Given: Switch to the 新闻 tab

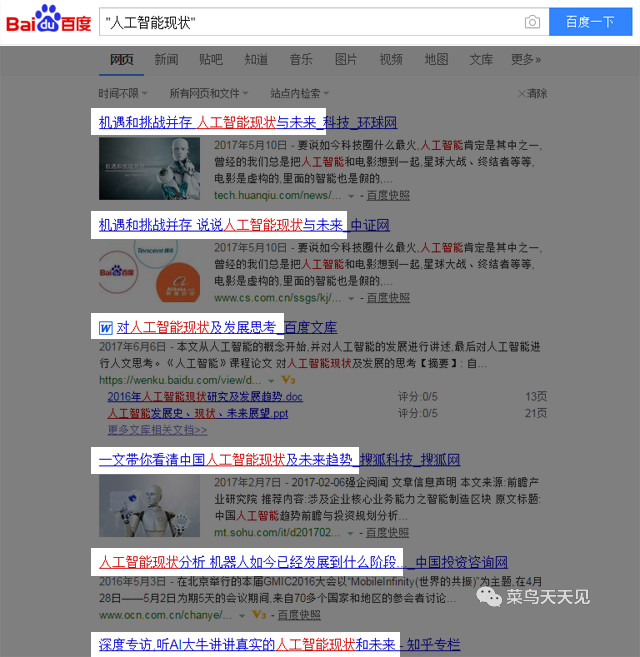Looking at the screenshot, I should coord(166,59).
